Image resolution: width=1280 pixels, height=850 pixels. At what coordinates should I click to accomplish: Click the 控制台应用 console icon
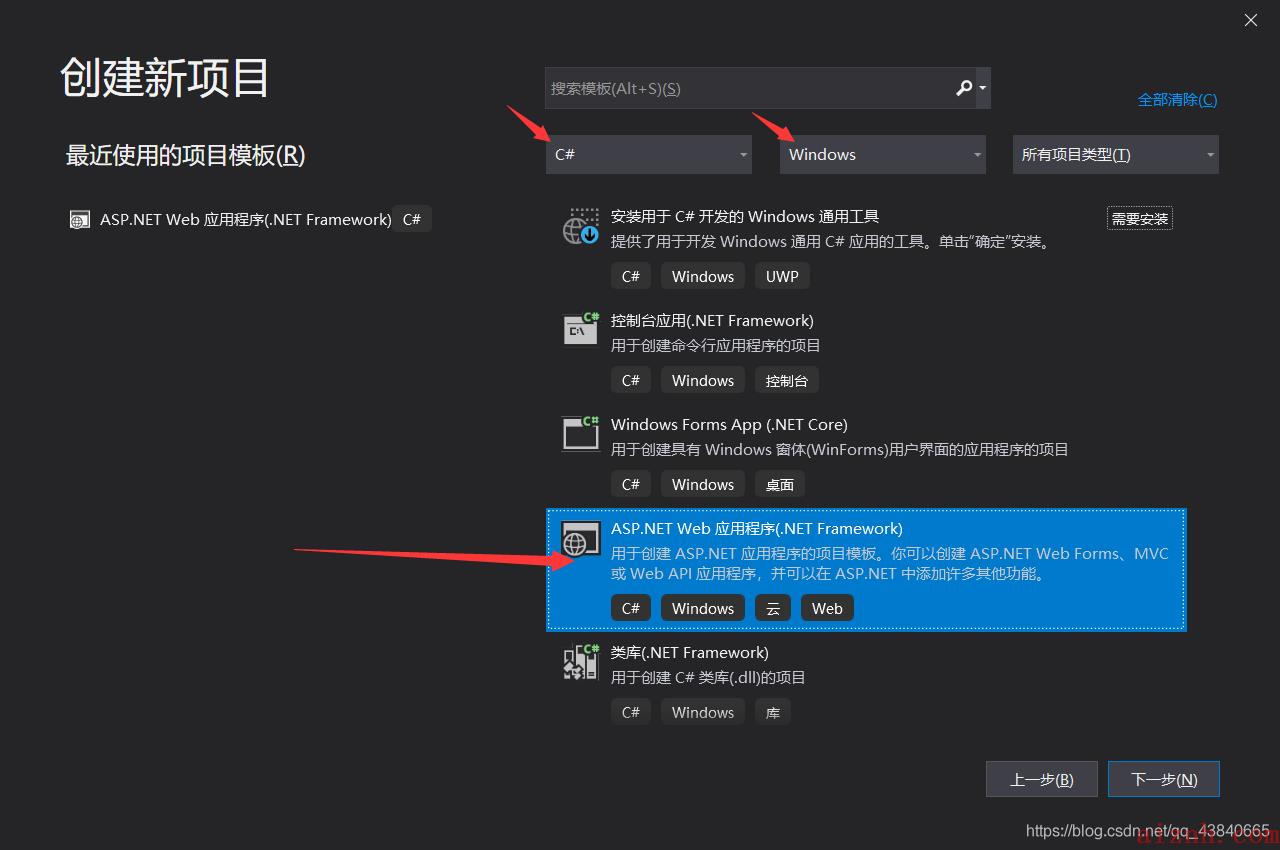(580, 329)
